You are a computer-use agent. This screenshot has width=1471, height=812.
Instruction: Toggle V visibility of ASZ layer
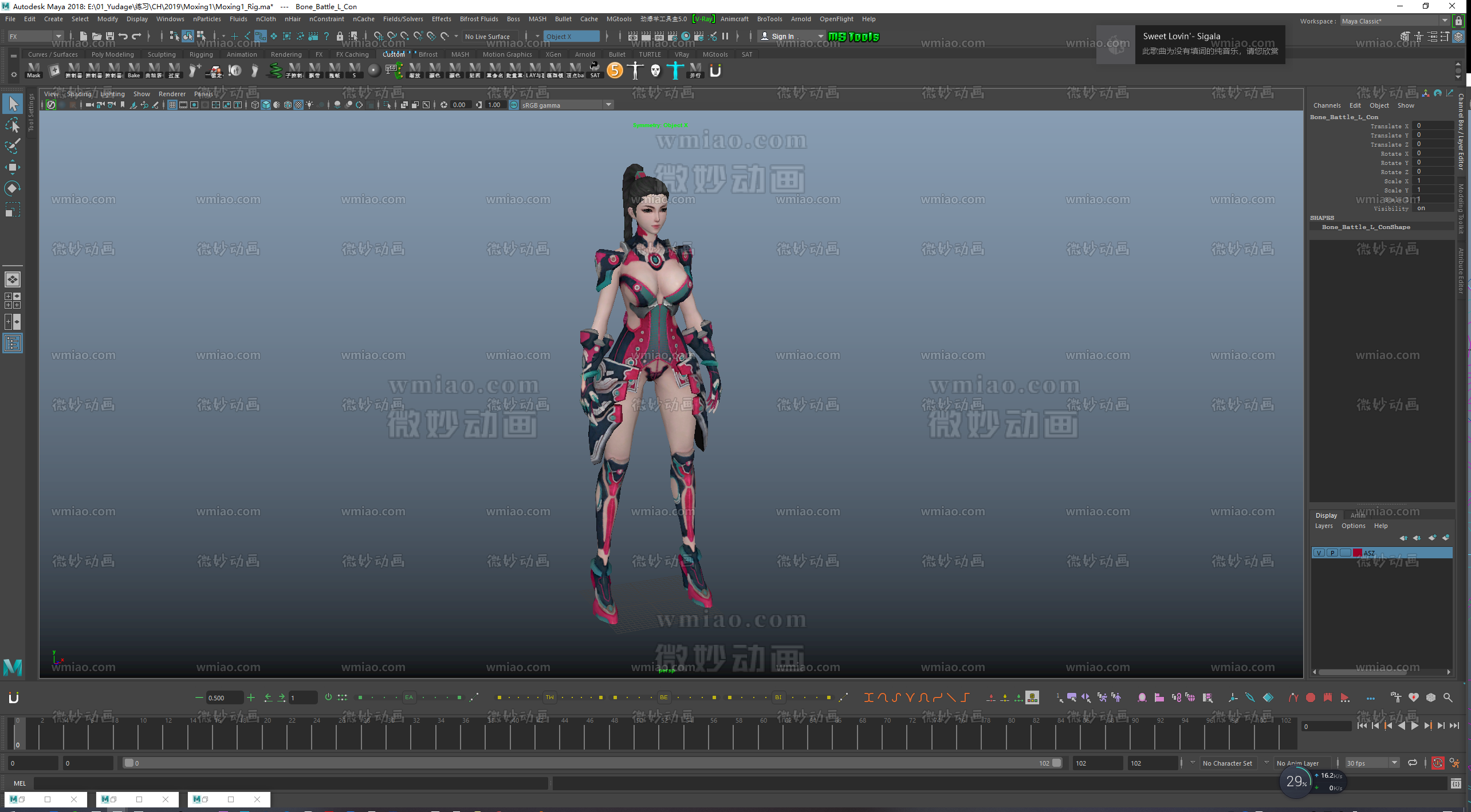pyautogui.click(x=1319, y=553)
